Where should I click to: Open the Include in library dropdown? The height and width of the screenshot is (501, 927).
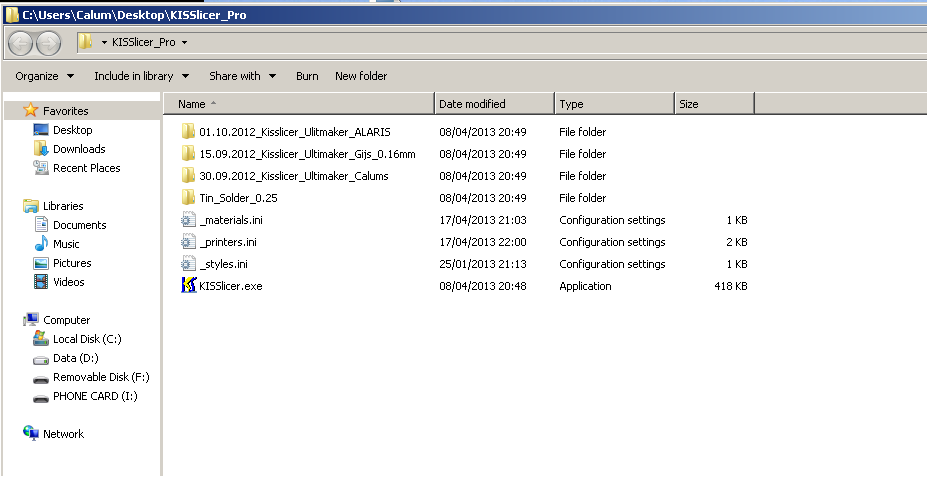pyautogui.click(x=141, y=76)
